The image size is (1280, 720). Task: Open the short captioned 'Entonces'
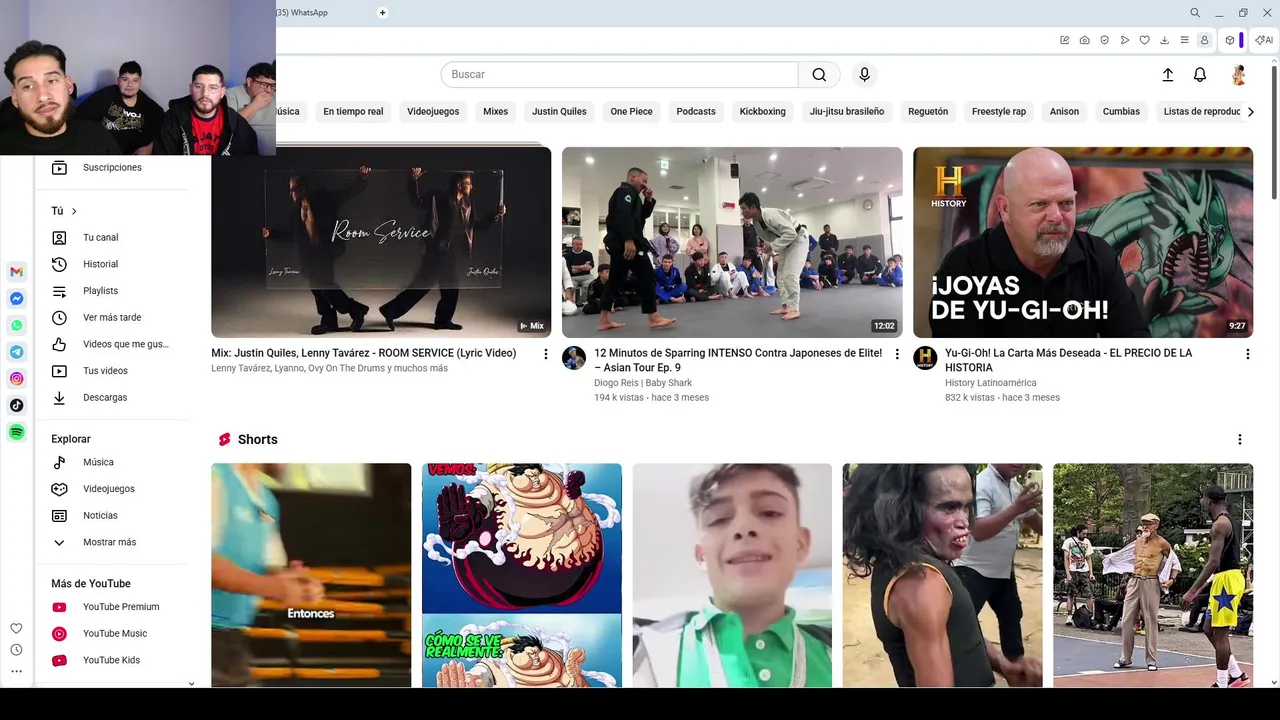click(311, 575)
